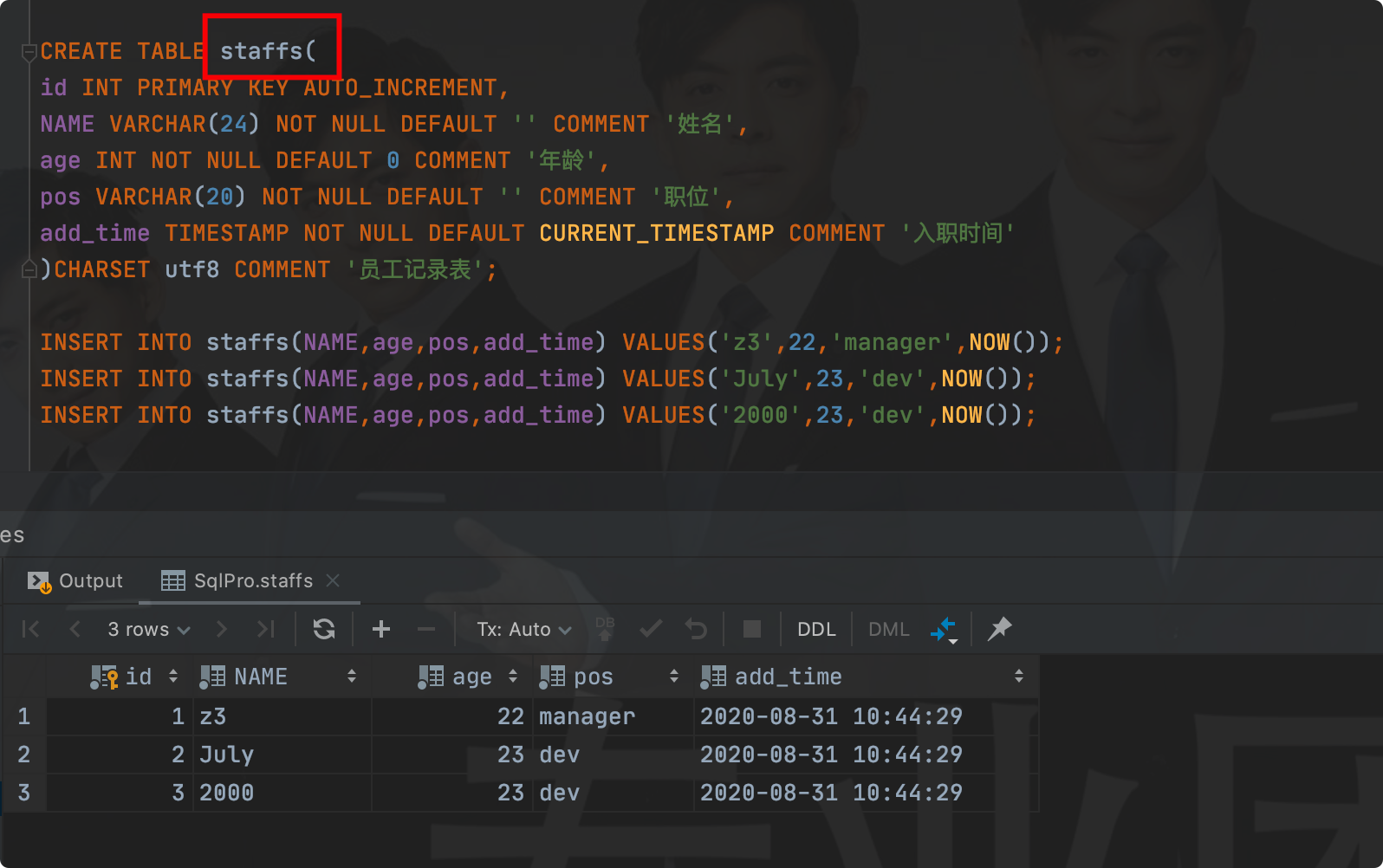Click the age cell with value 22

[x=451, y=716]
